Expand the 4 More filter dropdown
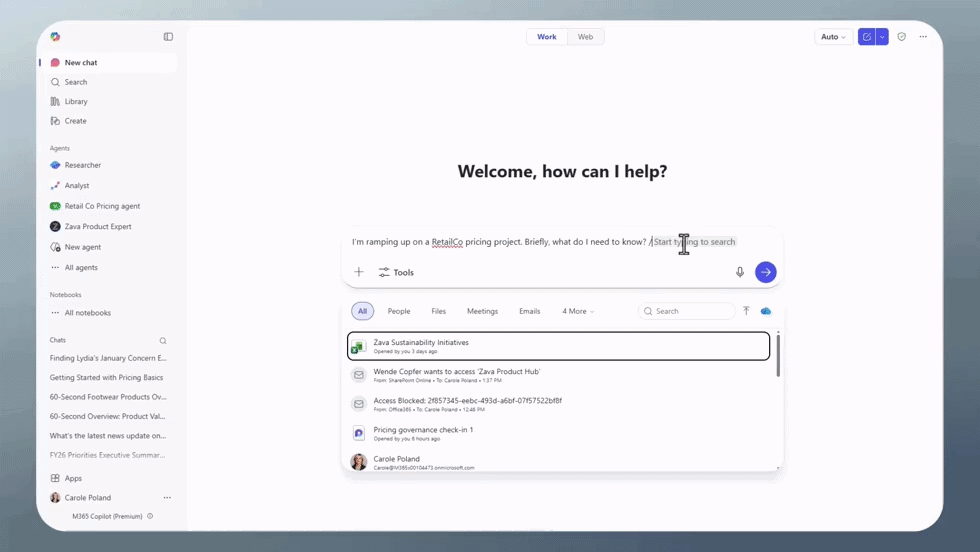Viewport: 980px width, 552px height. point(578,311)
